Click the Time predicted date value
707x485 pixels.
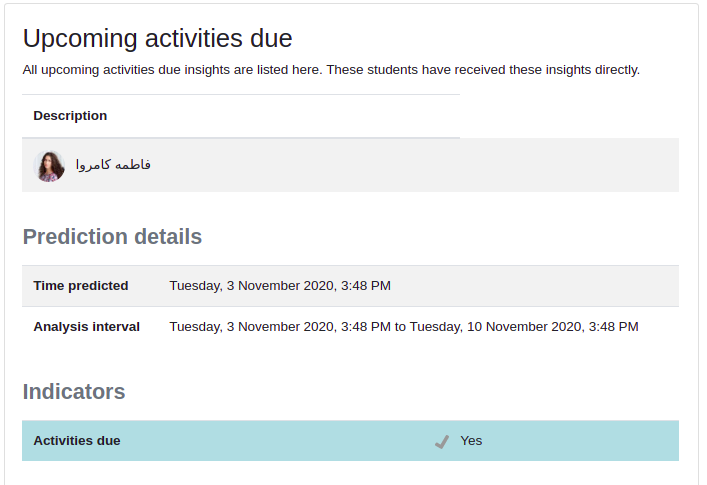(x=280, y=286)
